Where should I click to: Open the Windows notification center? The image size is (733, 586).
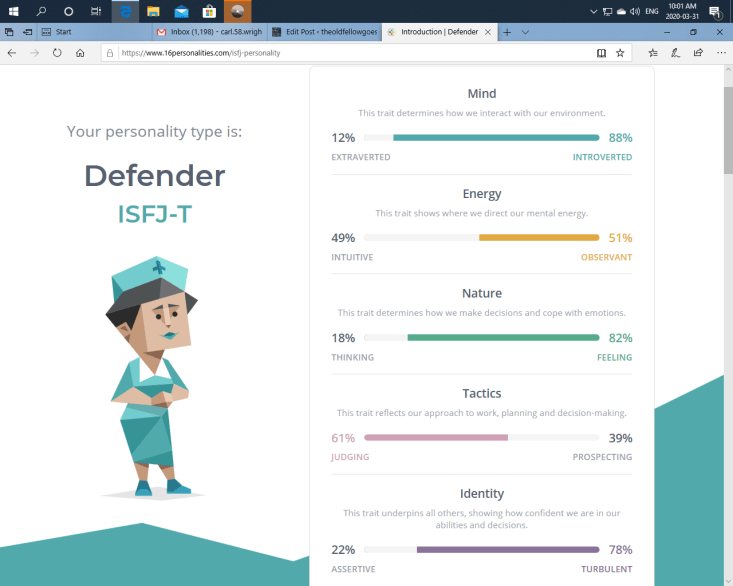(714, 11)
